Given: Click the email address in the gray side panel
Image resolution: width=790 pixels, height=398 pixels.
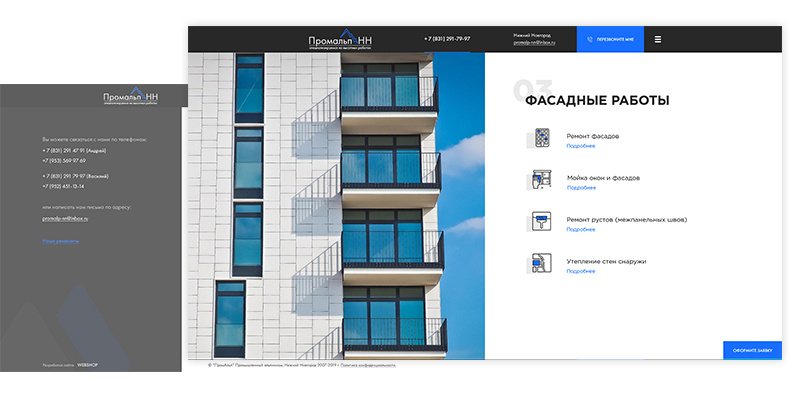Looking at the screenshot, I should click(x=65, y=219).
